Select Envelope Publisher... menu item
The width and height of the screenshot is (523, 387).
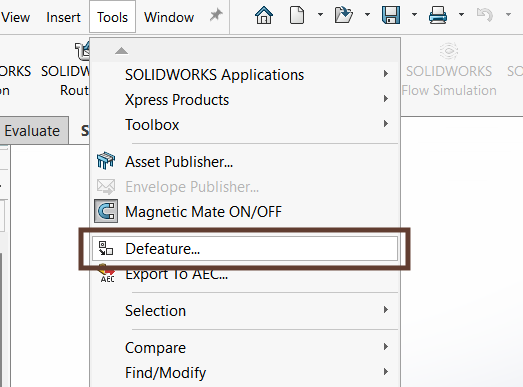(245, 187)
